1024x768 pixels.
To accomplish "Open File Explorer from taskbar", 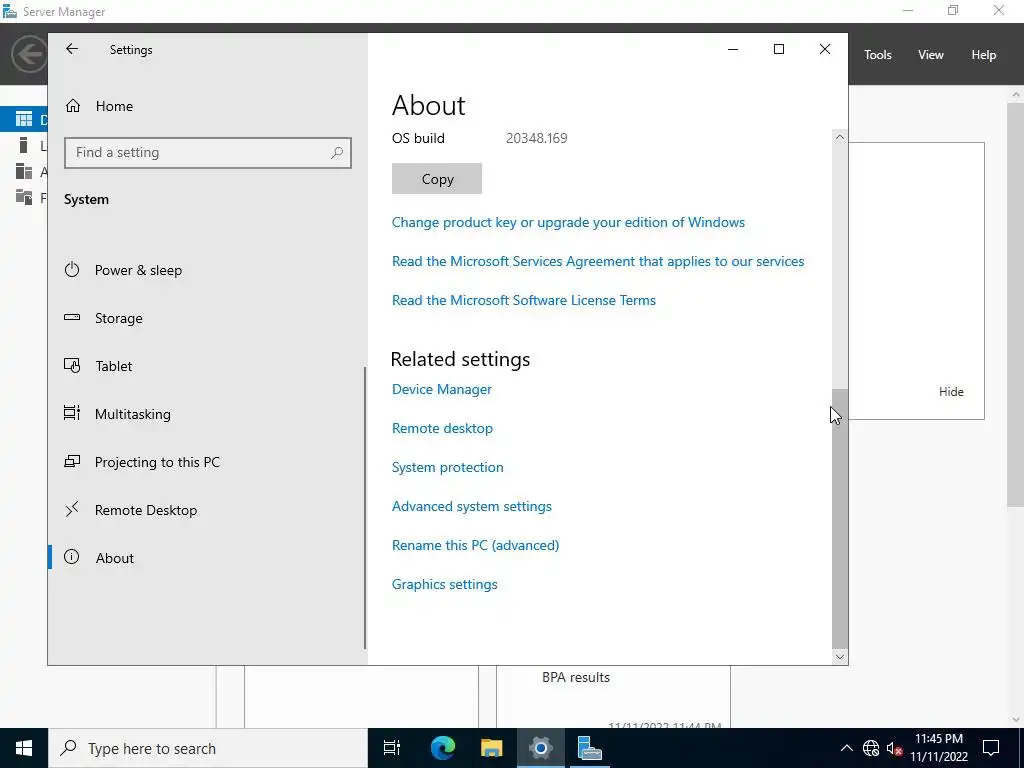I will click(x=491, y=748).
